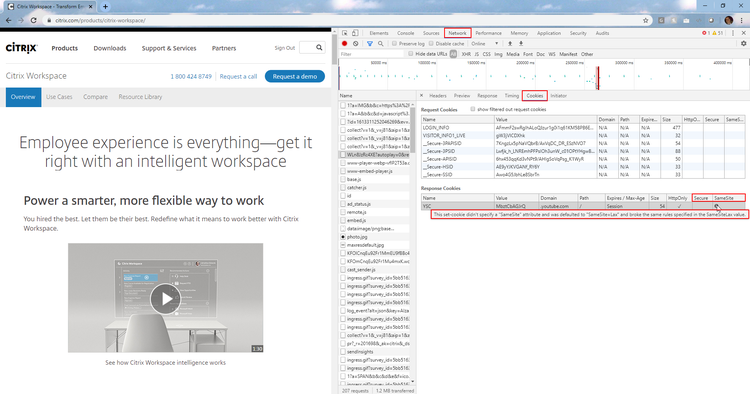Select the Use Cases page tab

pos(59,97)
